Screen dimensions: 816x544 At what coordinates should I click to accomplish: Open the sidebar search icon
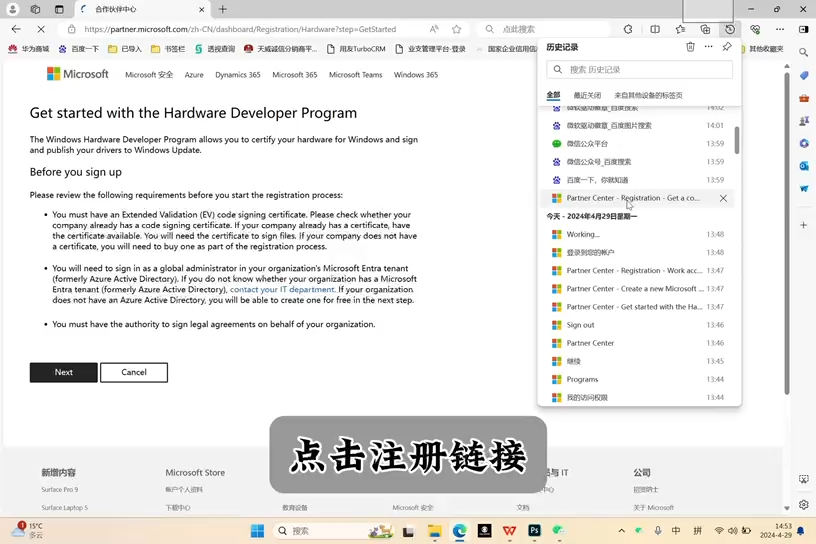pyautogui.click(x=804, y=52)
